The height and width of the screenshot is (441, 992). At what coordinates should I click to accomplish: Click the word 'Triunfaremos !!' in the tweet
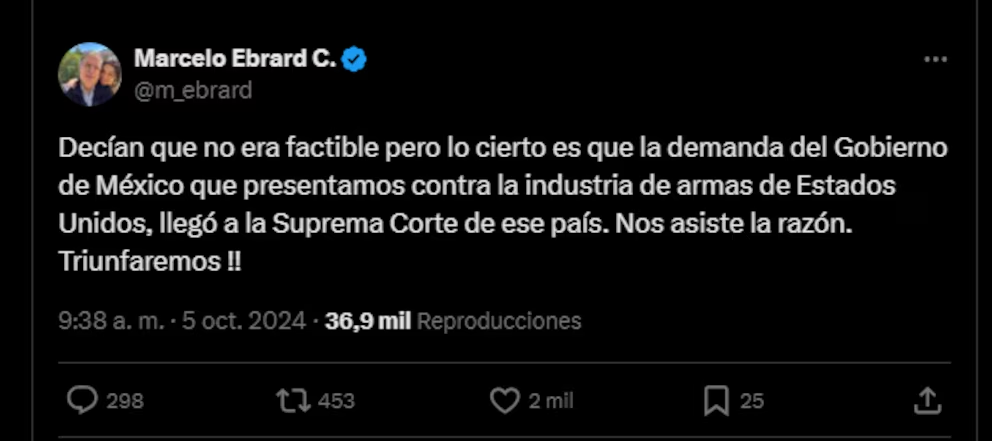point(150,262)
